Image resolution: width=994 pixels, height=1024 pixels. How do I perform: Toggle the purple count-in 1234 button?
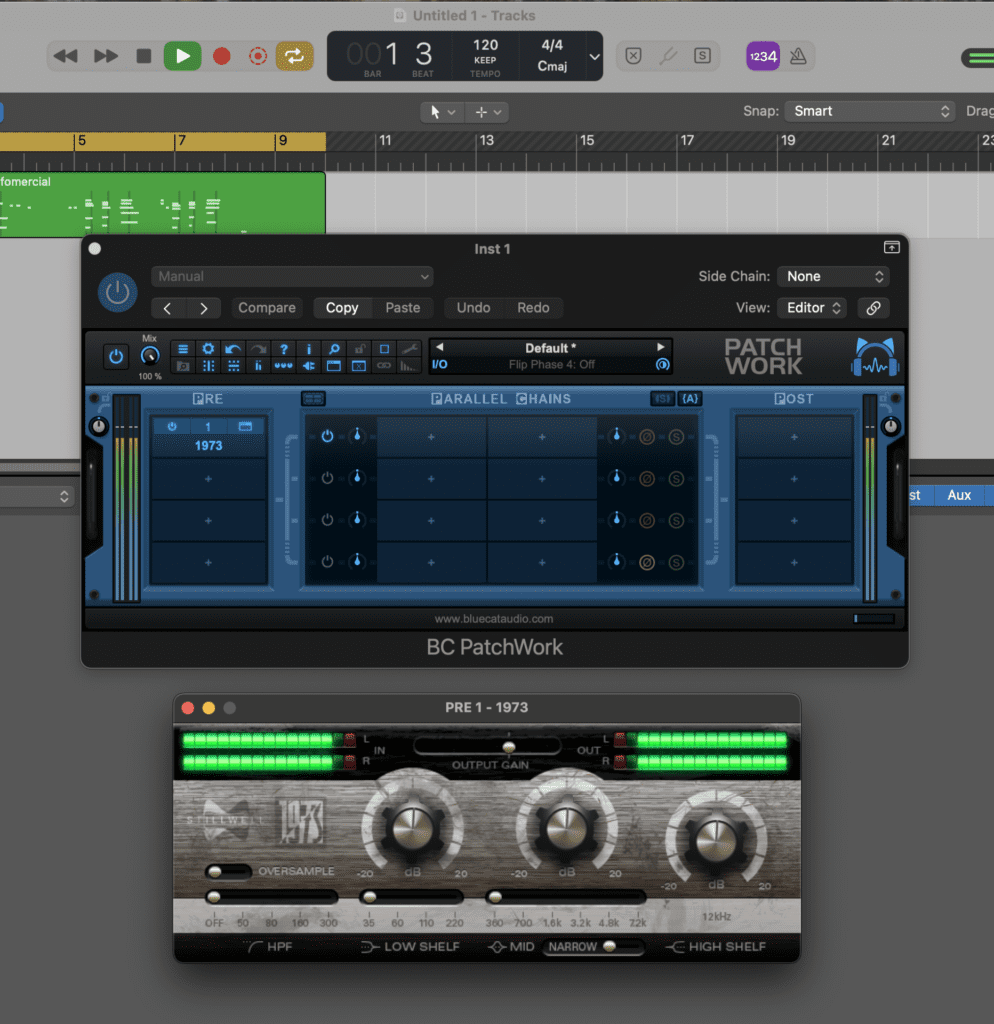pos(763,56)
